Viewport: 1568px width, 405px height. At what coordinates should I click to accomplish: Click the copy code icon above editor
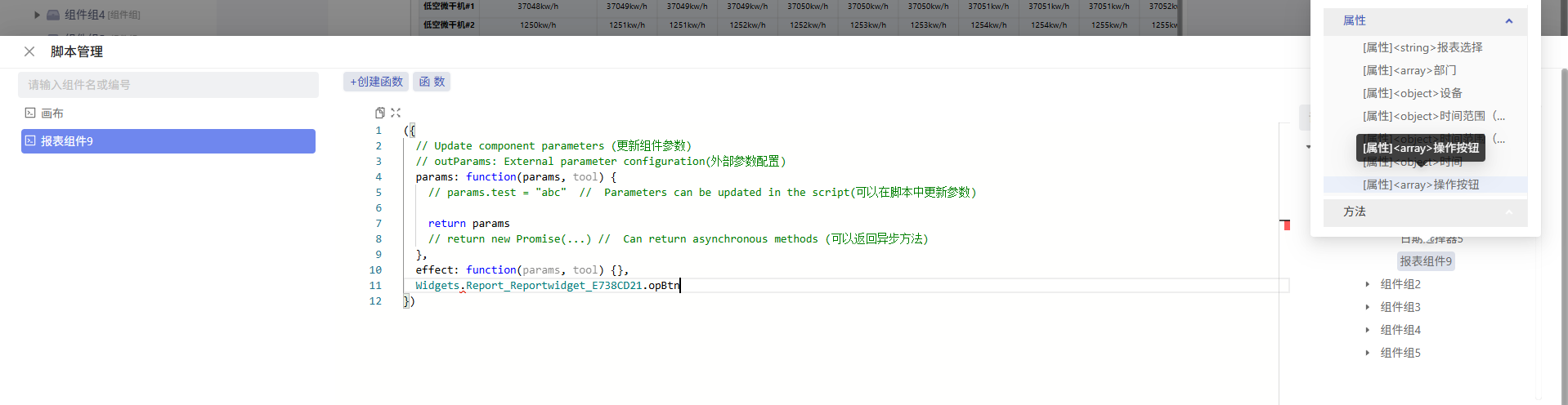pyautogui.click(x=380, y=113)
